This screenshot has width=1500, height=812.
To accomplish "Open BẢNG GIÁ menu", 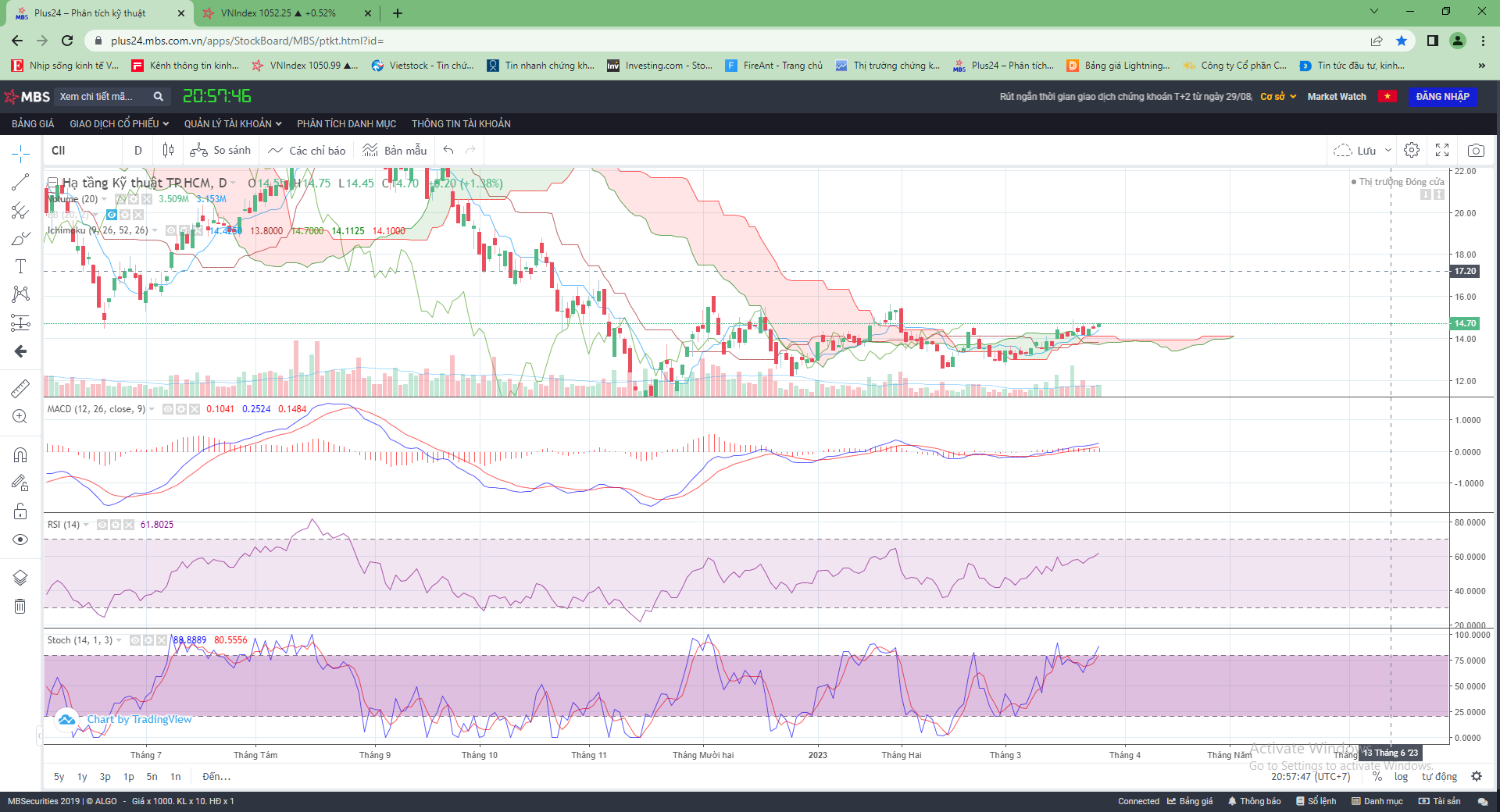I will tap(33, 124).
